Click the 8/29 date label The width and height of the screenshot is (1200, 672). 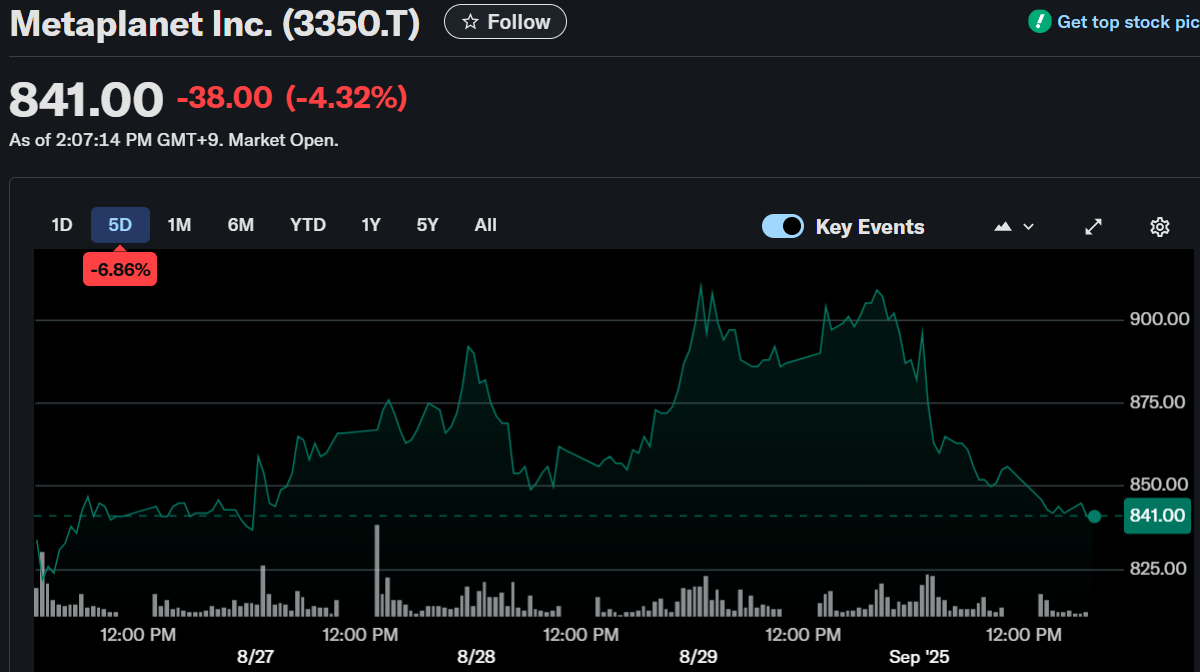tap(698, 657)
